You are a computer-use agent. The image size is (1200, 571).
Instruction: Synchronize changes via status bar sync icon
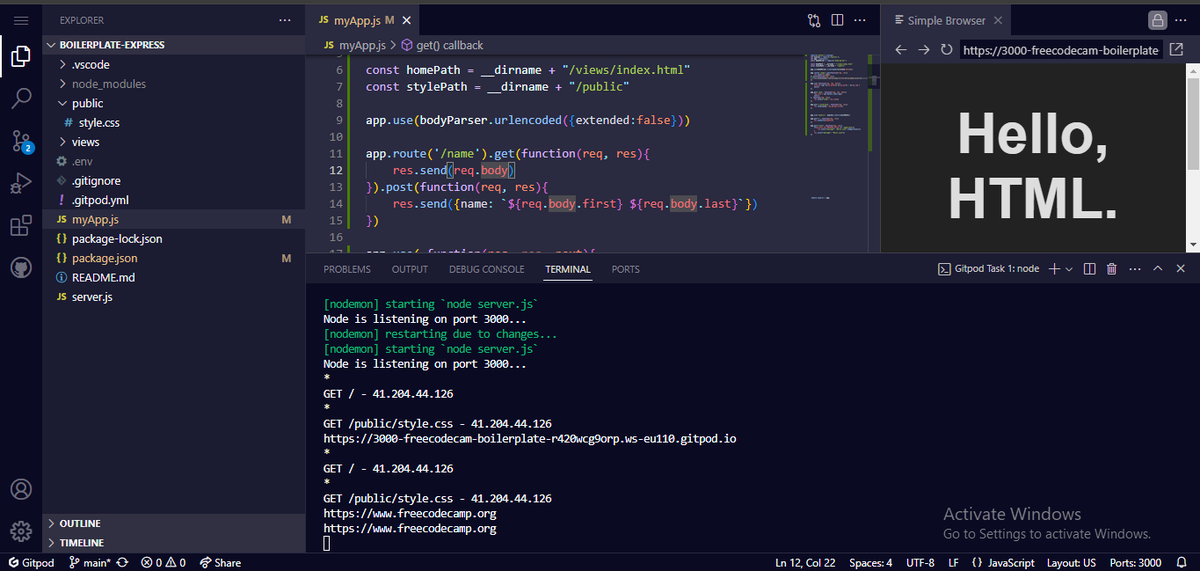pyautogui.click(x=122, y=562)
